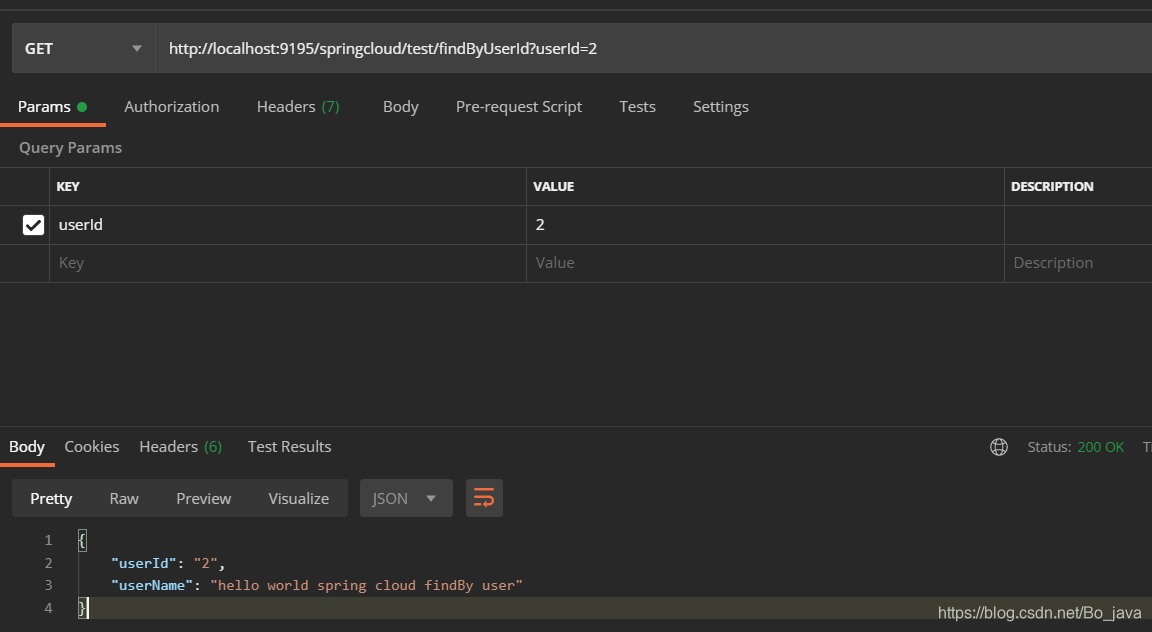
Task: Click the userId row description cell
Action: point(1078,225)
